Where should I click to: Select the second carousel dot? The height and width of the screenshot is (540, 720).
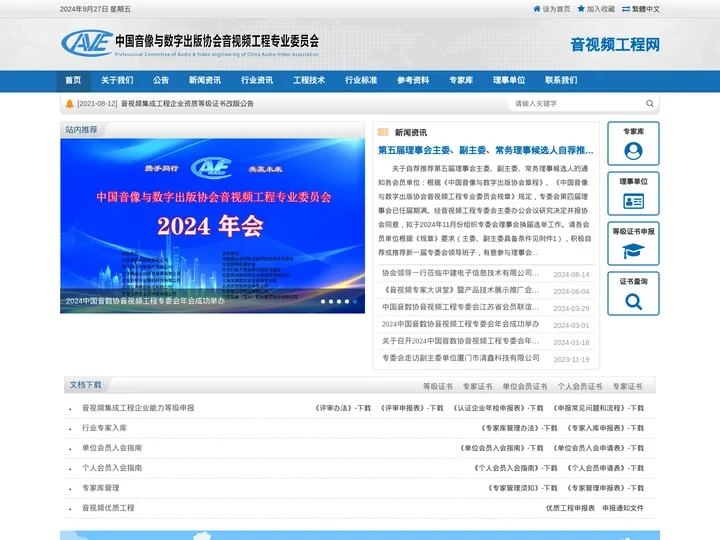point(331,302)
